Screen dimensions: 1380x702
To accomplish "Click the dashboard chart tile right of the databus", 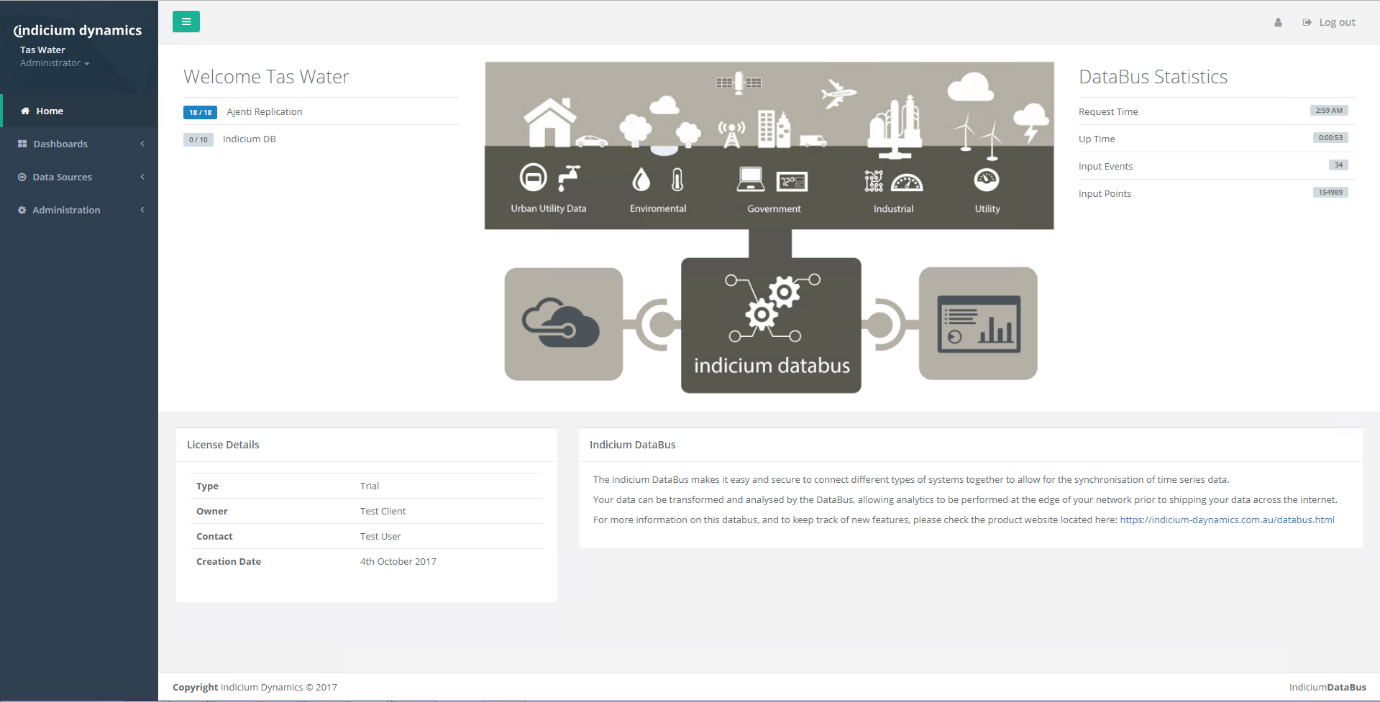I will point(978,324).
